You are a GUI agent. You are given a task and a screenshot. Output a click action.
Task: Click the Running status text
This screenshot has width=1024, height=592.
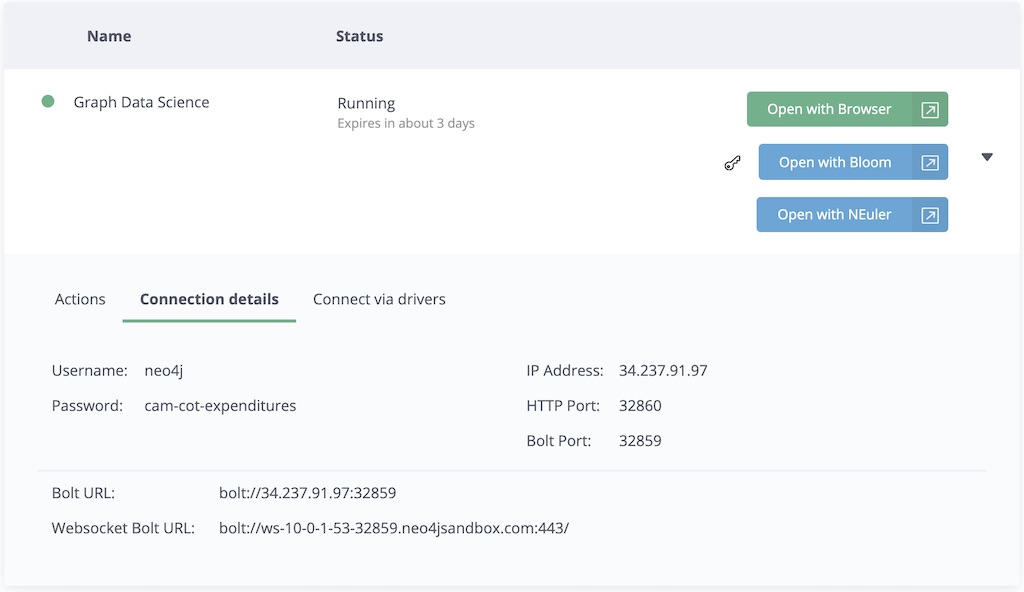coord(366,103)
